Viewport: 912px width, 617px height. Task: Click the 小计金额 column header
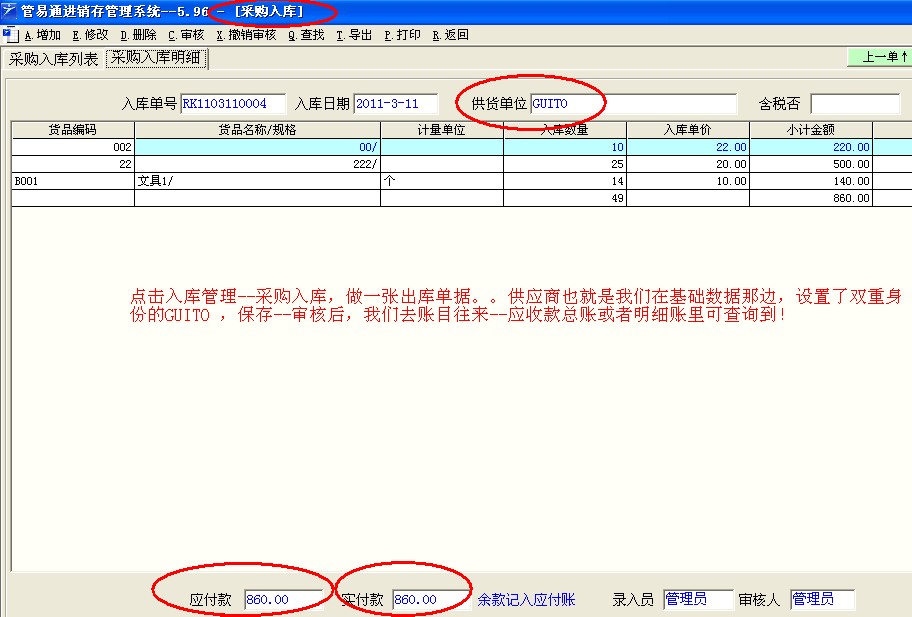click(x=811, y=130)
